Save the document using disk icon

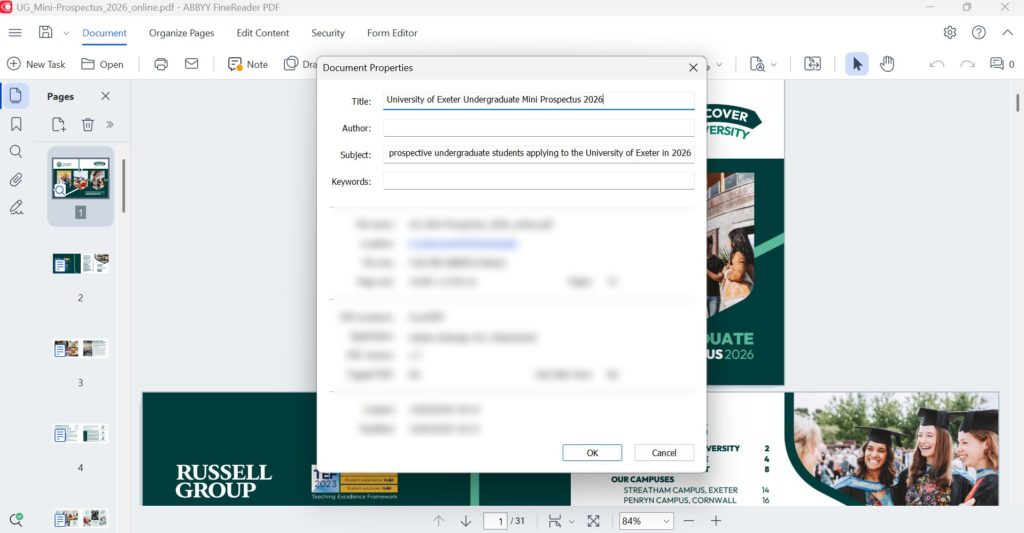(x=46, y=32)
